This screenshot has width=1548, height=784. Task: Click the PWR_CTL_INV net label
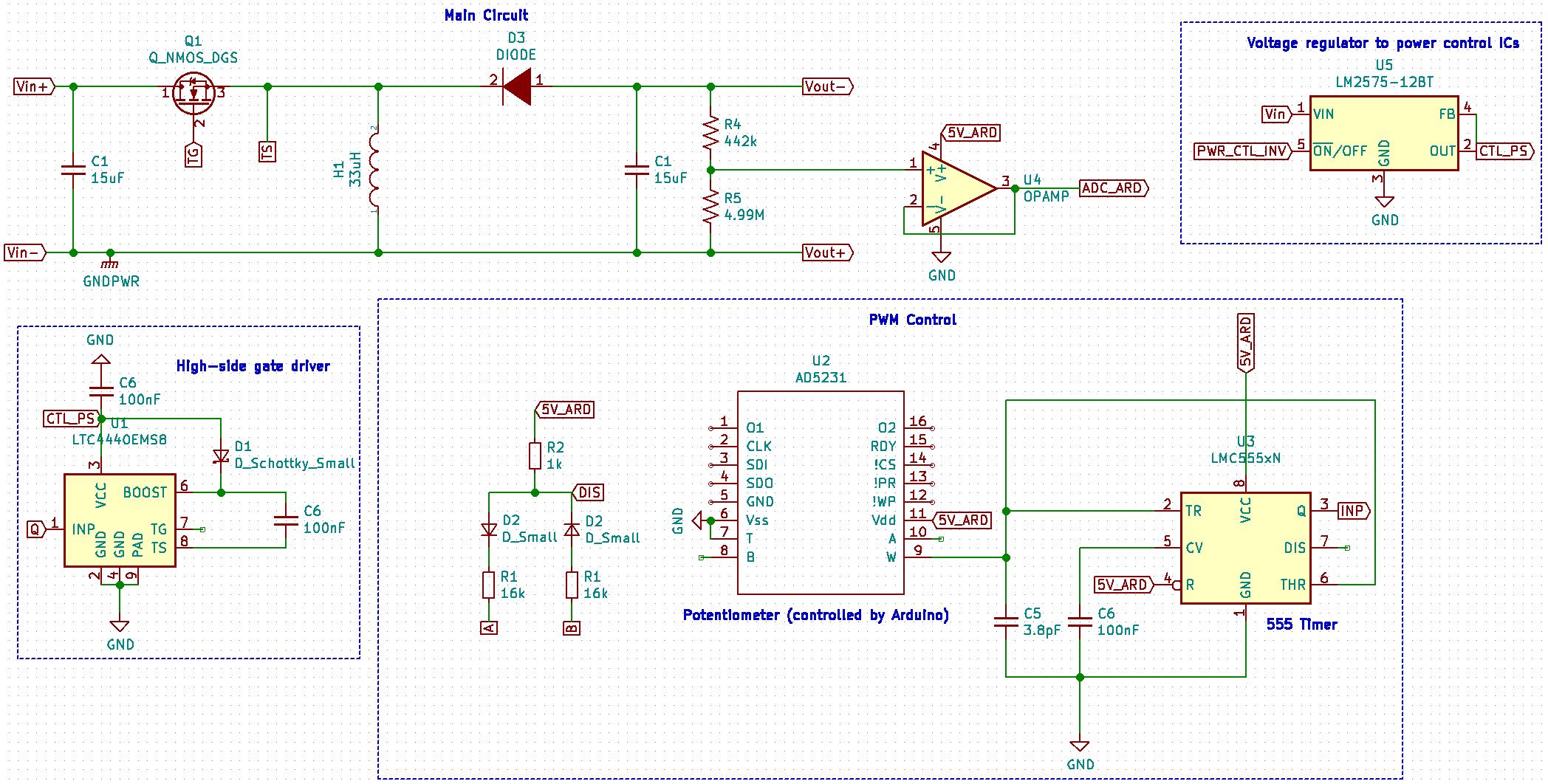click(1243, 151)
